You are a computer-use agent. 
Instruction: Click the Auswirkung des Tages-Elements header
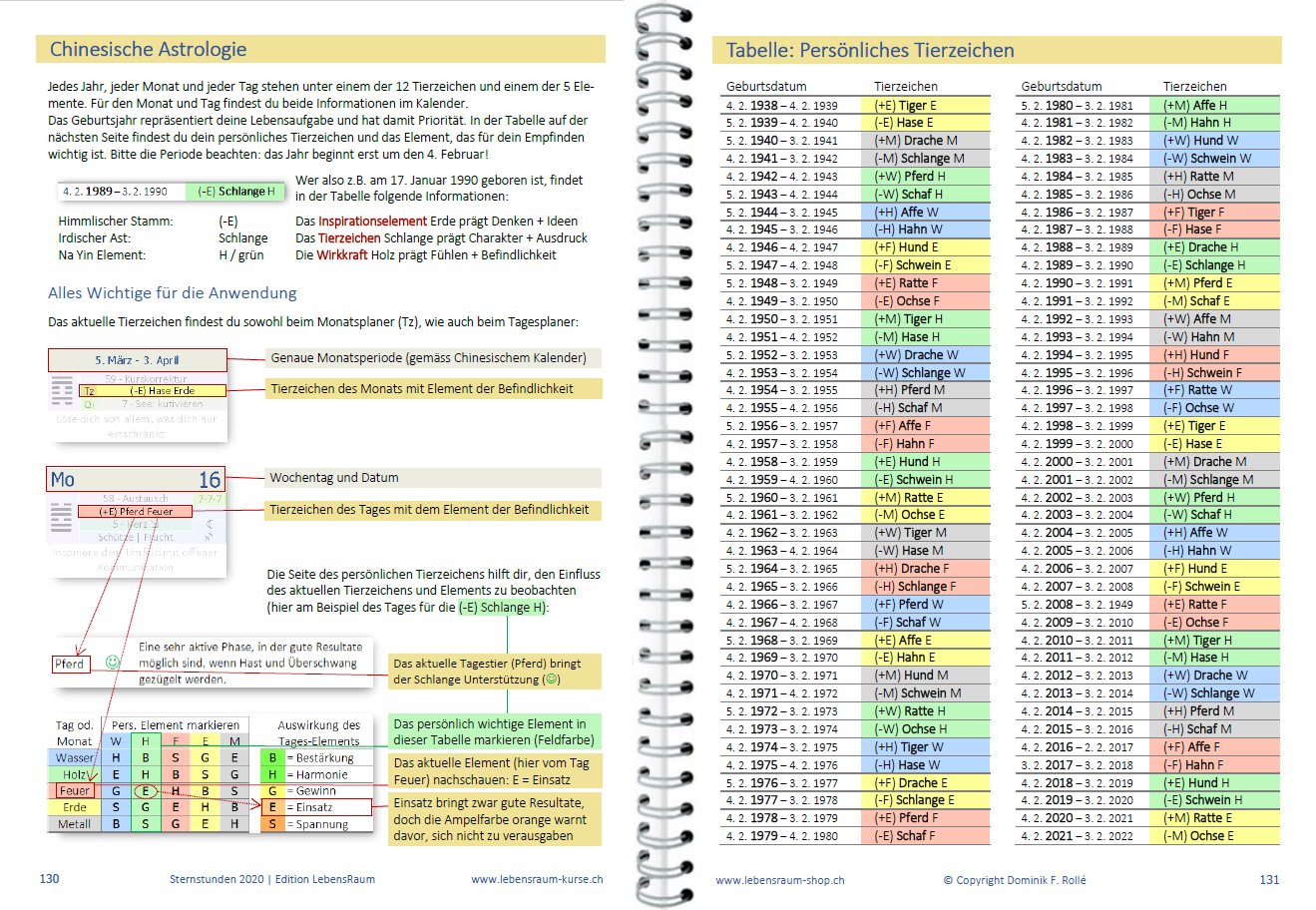pos(318,733)
